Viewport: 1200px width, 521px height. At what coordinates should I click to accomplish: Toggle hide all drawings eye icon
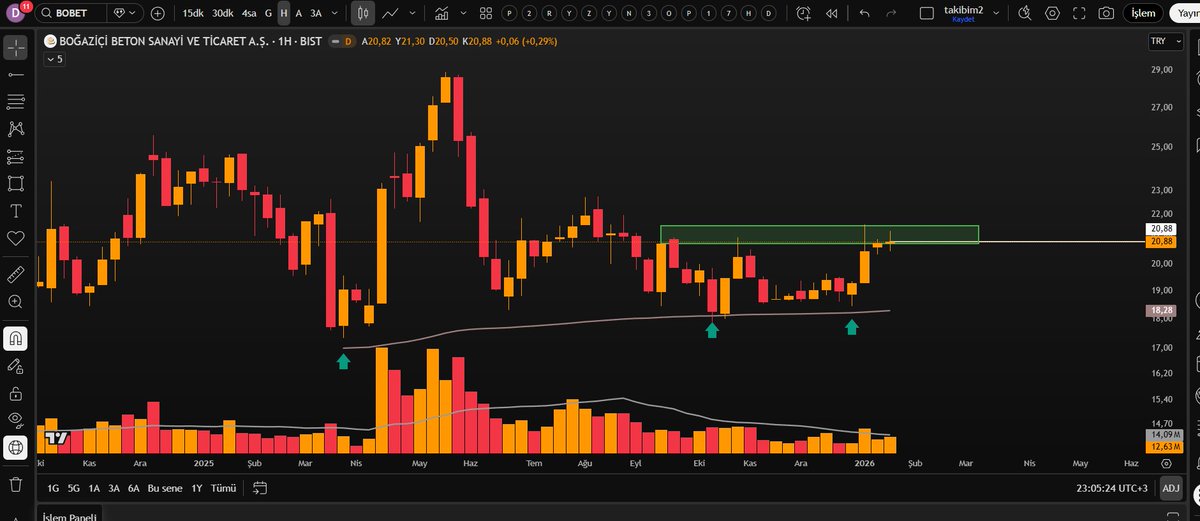tap(16, 420)
